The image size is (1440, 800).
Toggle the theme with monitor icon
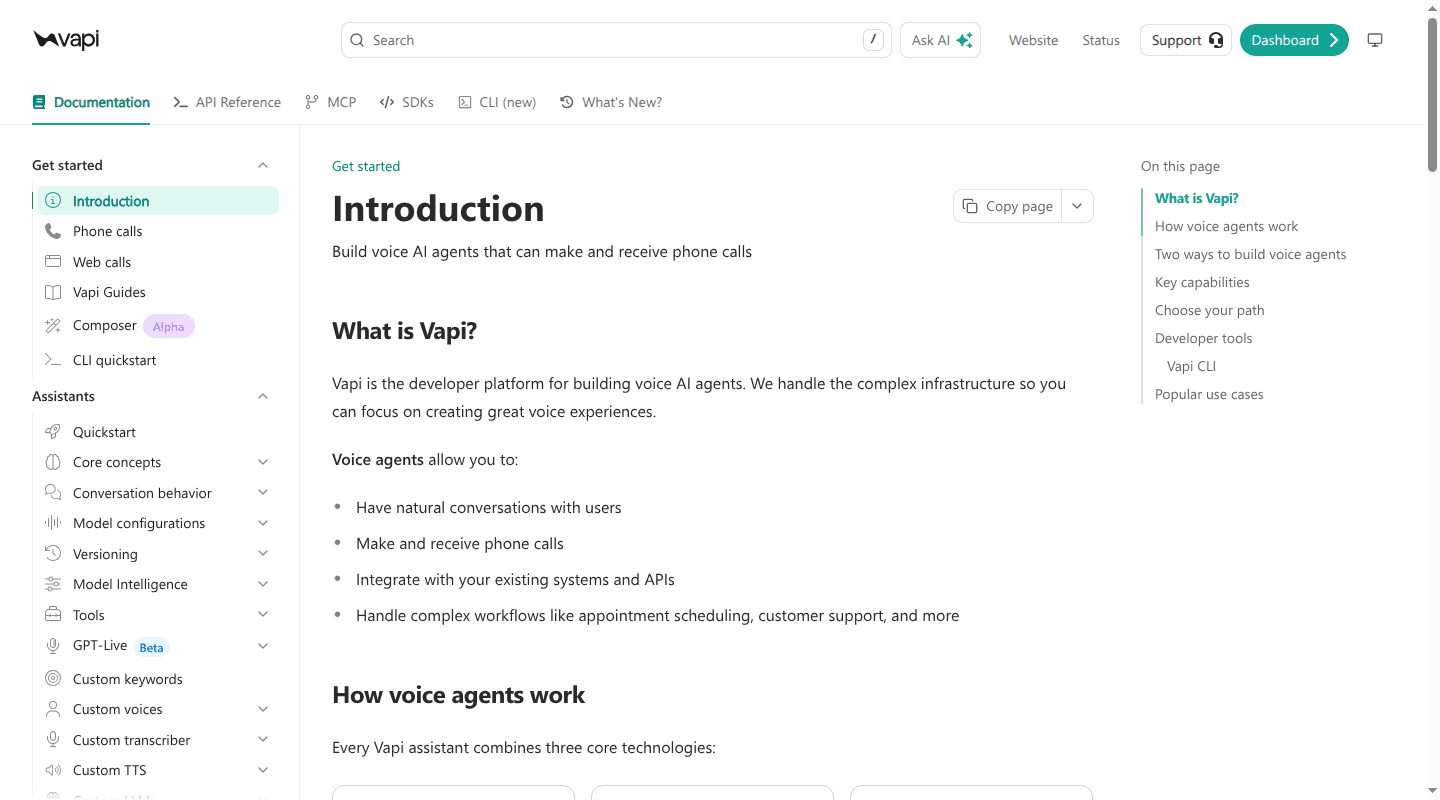tap(1375, 40)
